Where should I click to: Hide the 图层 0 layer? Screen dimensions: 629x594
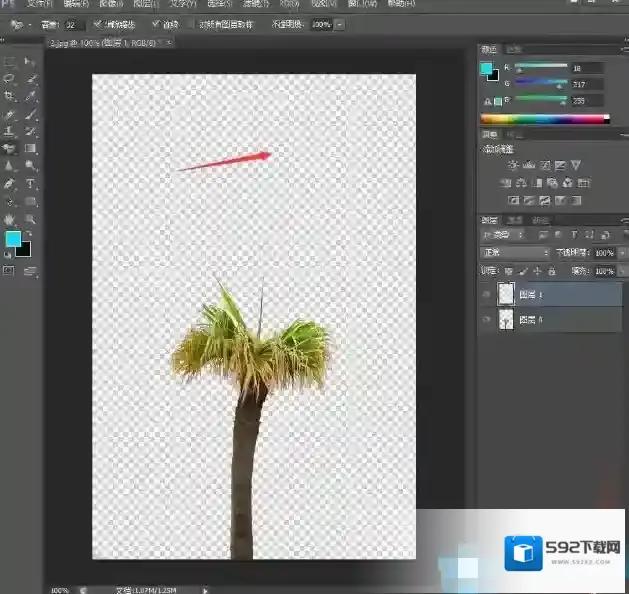486,320
